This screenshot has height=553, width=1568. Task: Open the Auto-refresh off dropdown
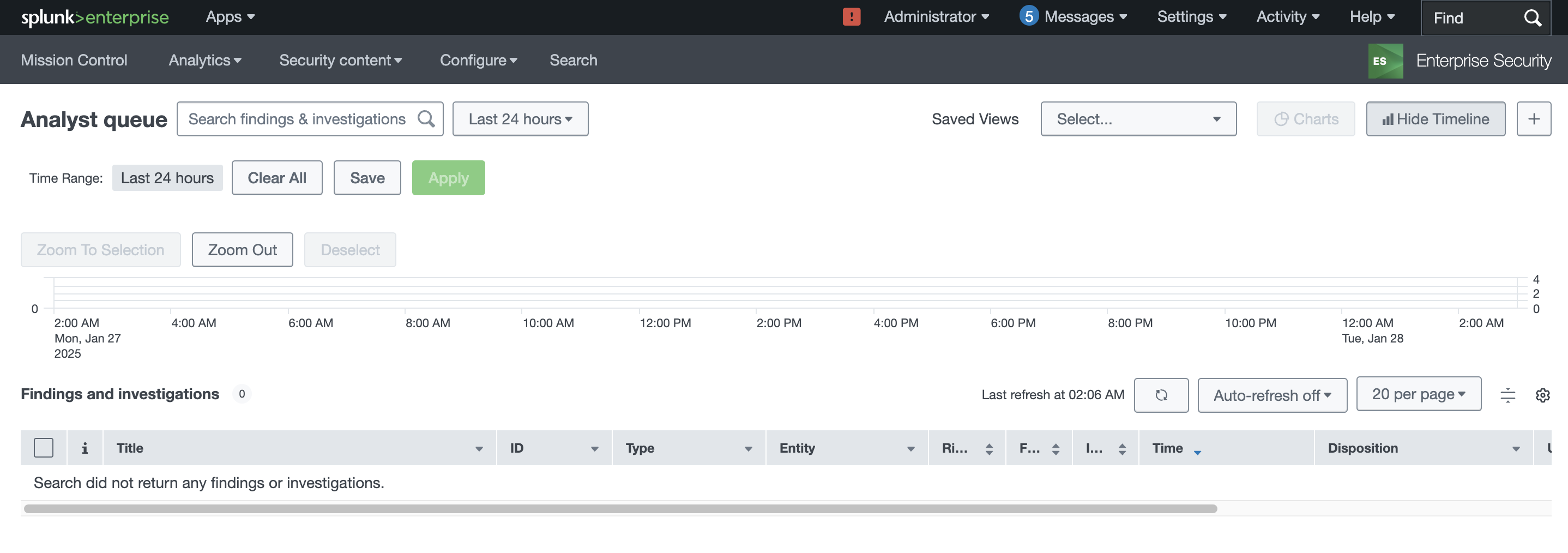1271,395
